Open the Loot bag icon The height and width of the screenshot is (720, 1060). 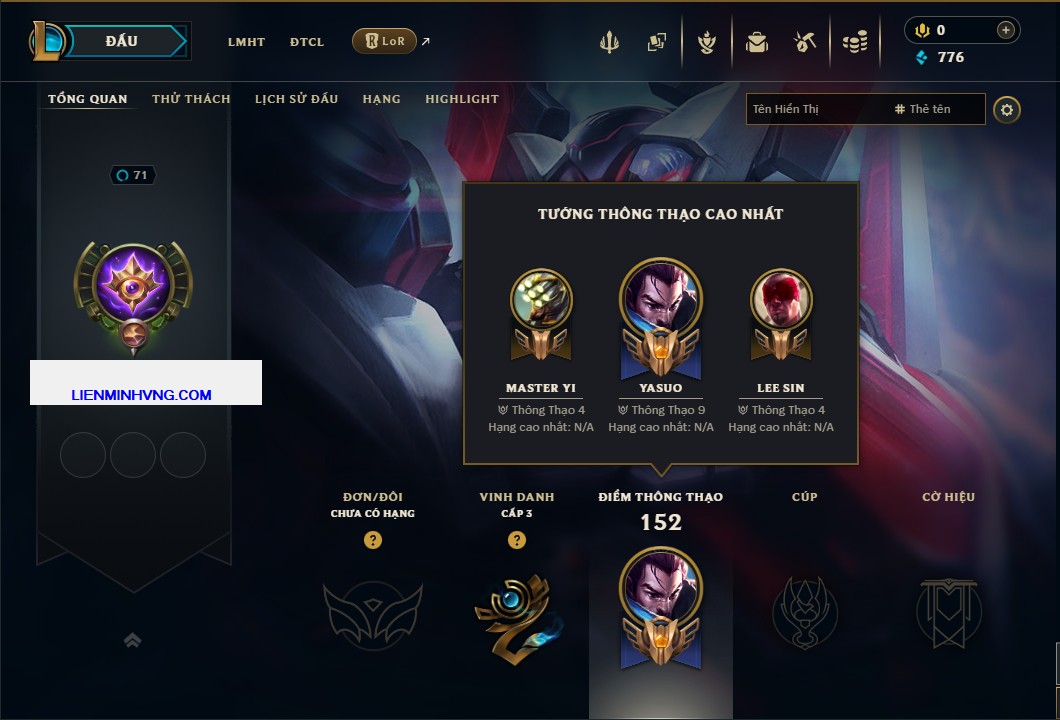click(756, 43)
